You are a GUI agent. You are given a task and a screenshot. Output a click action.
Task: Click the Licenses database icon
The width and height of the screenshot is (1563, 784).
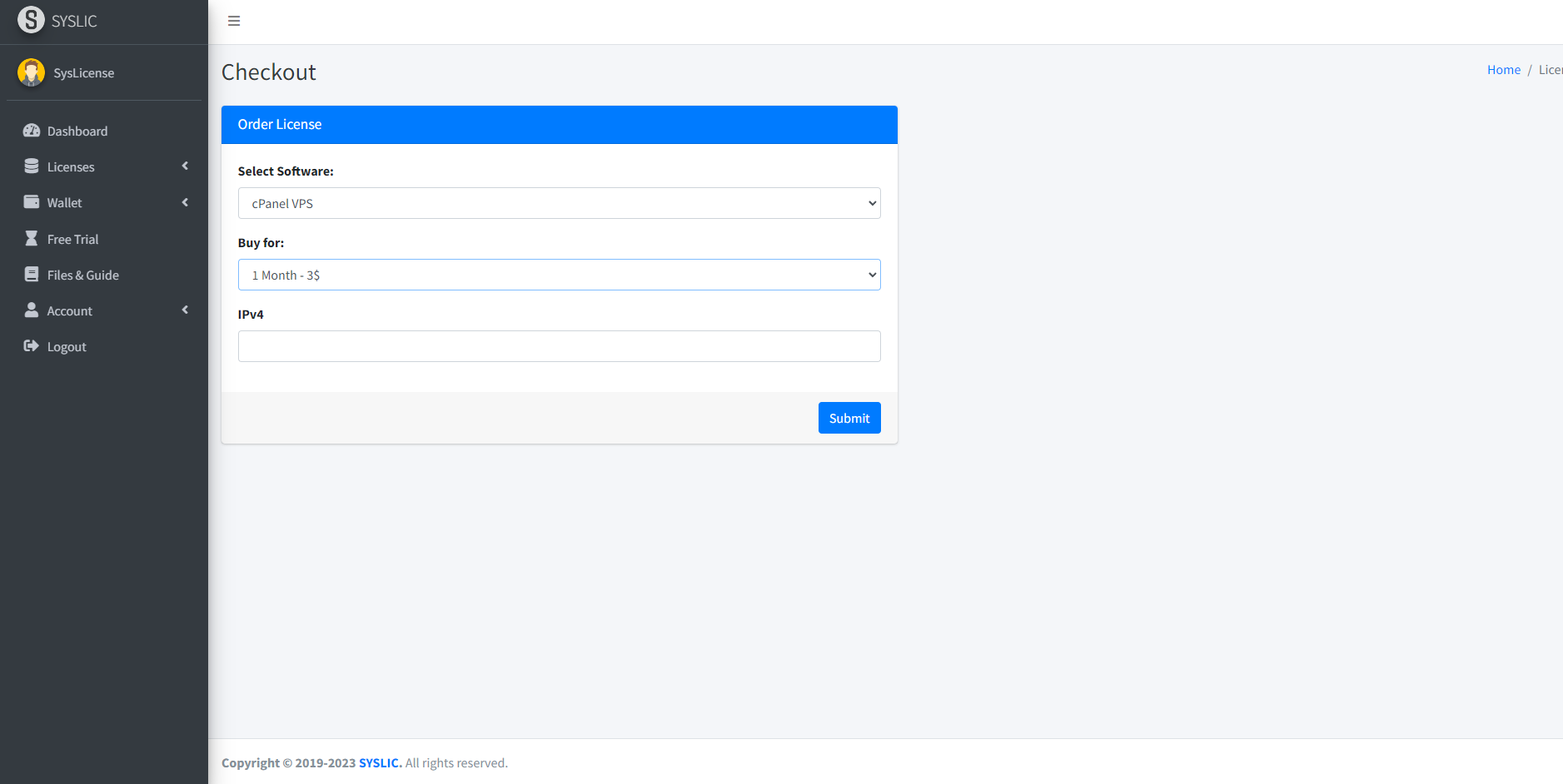(x=32, y=166)
